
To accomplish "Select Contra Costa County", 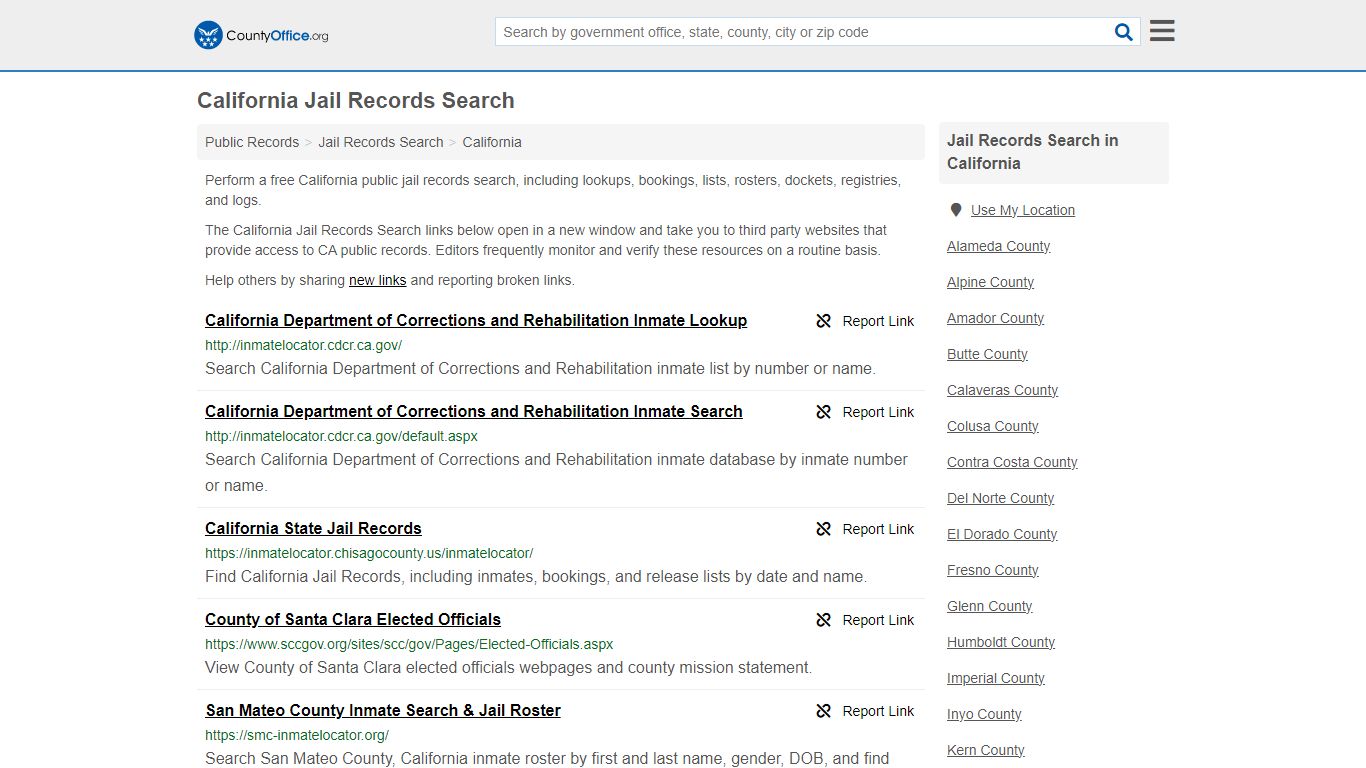I will [1013, 462].
